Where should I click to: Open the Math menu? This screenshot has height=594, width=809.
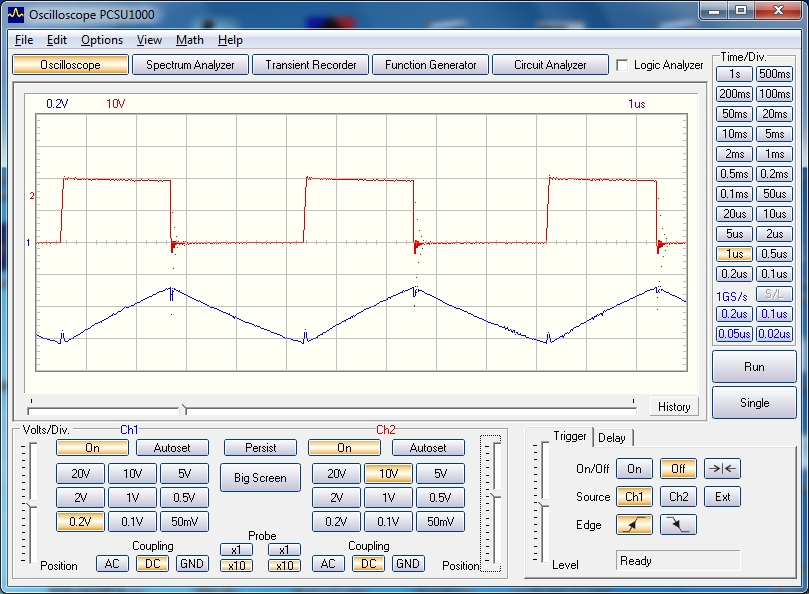pyautogui.click(x=189, y=40)
